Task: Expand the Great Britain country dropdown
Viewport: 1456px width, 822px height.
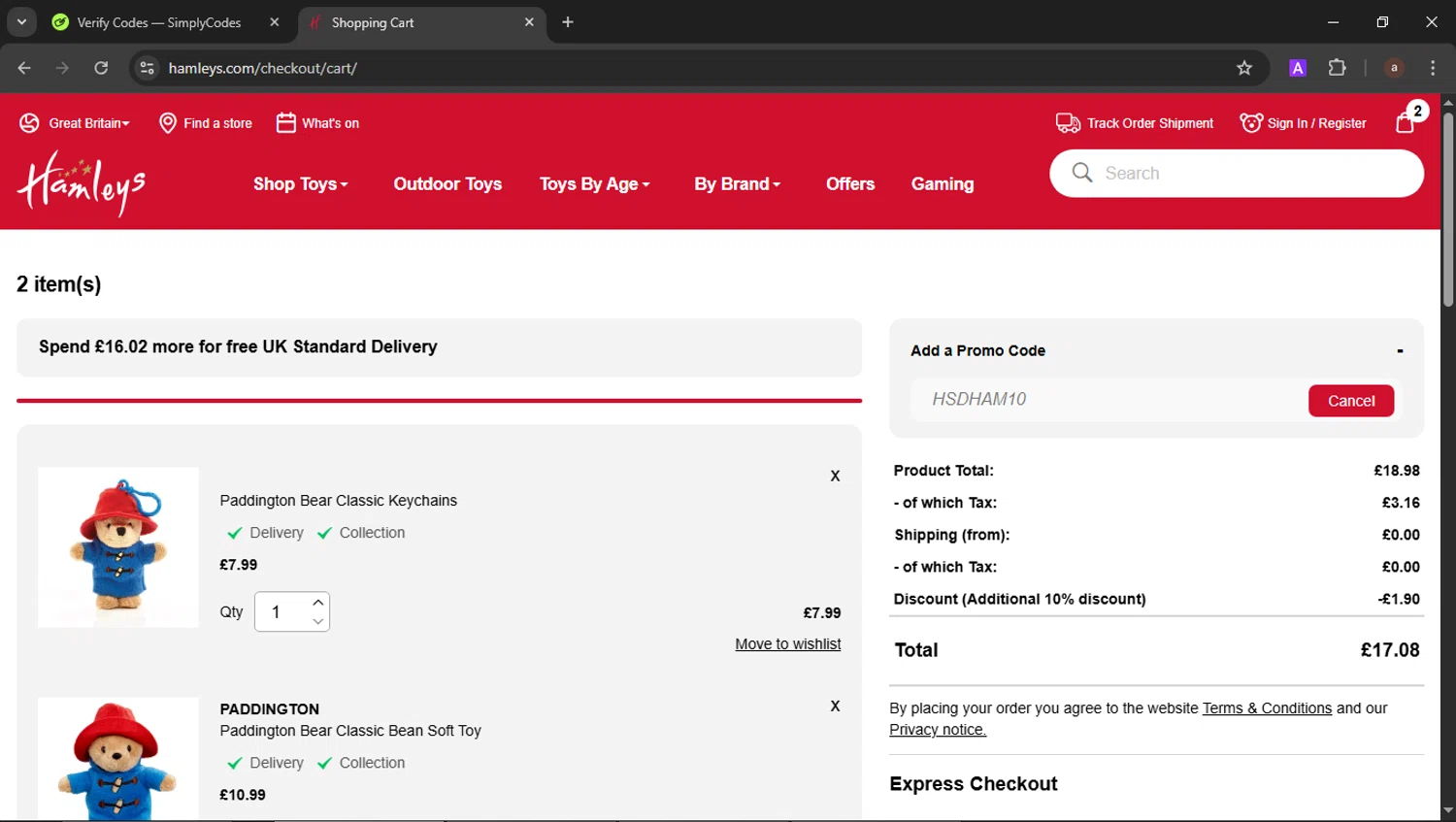Action: pos(88,123)
